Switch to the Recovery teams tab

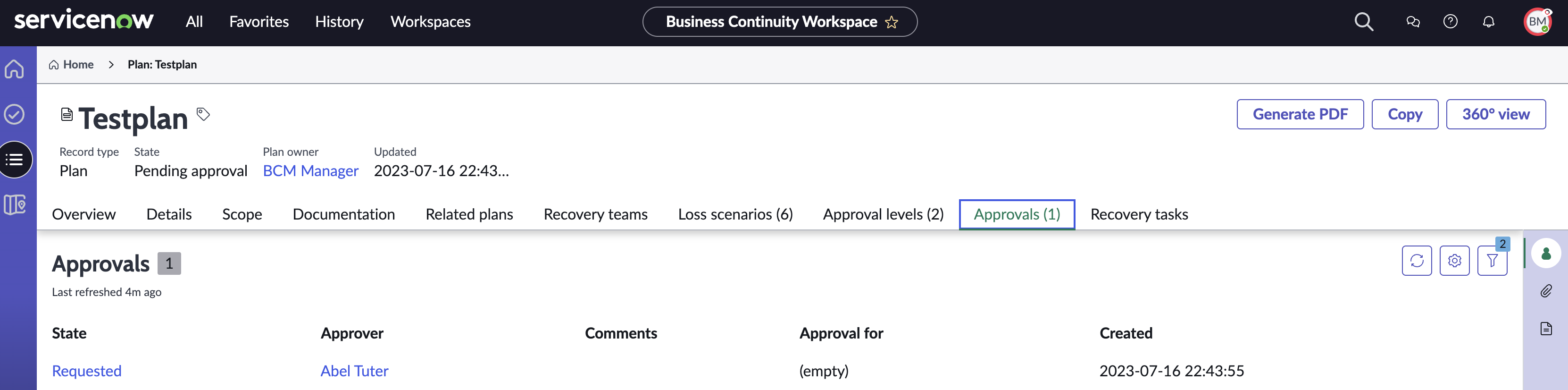click(x=595, y=214)
